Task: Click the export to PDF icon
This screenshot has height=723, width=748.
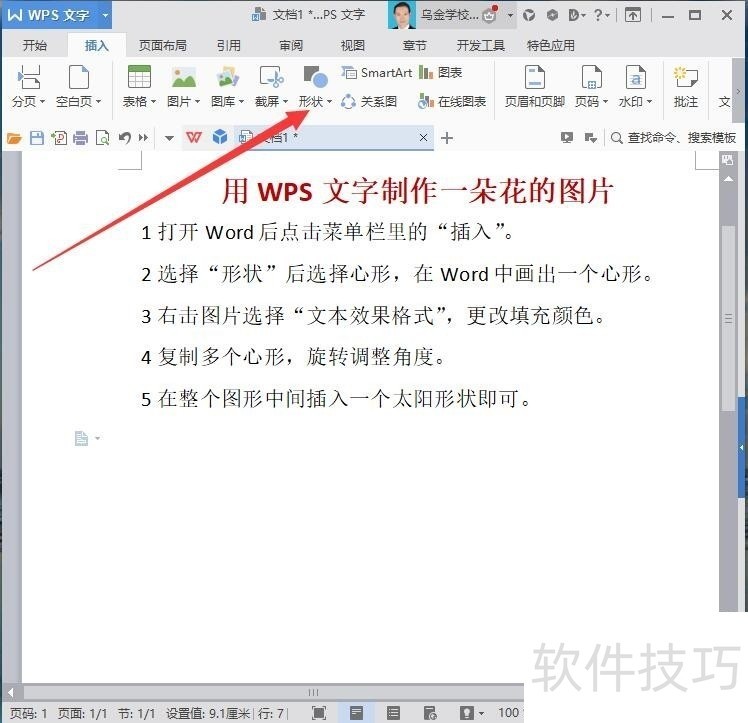Action: 59,138
